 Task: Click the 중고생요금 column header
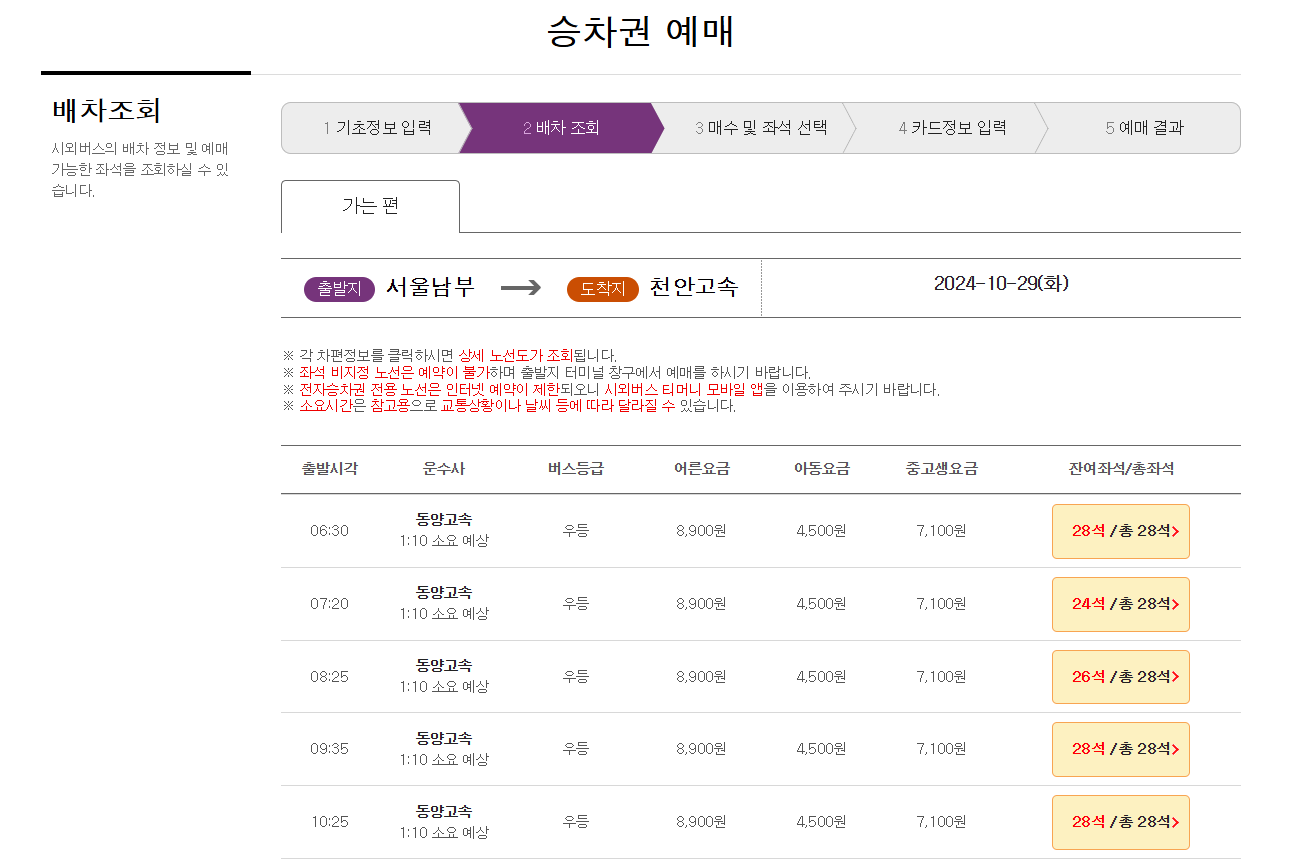941,469
